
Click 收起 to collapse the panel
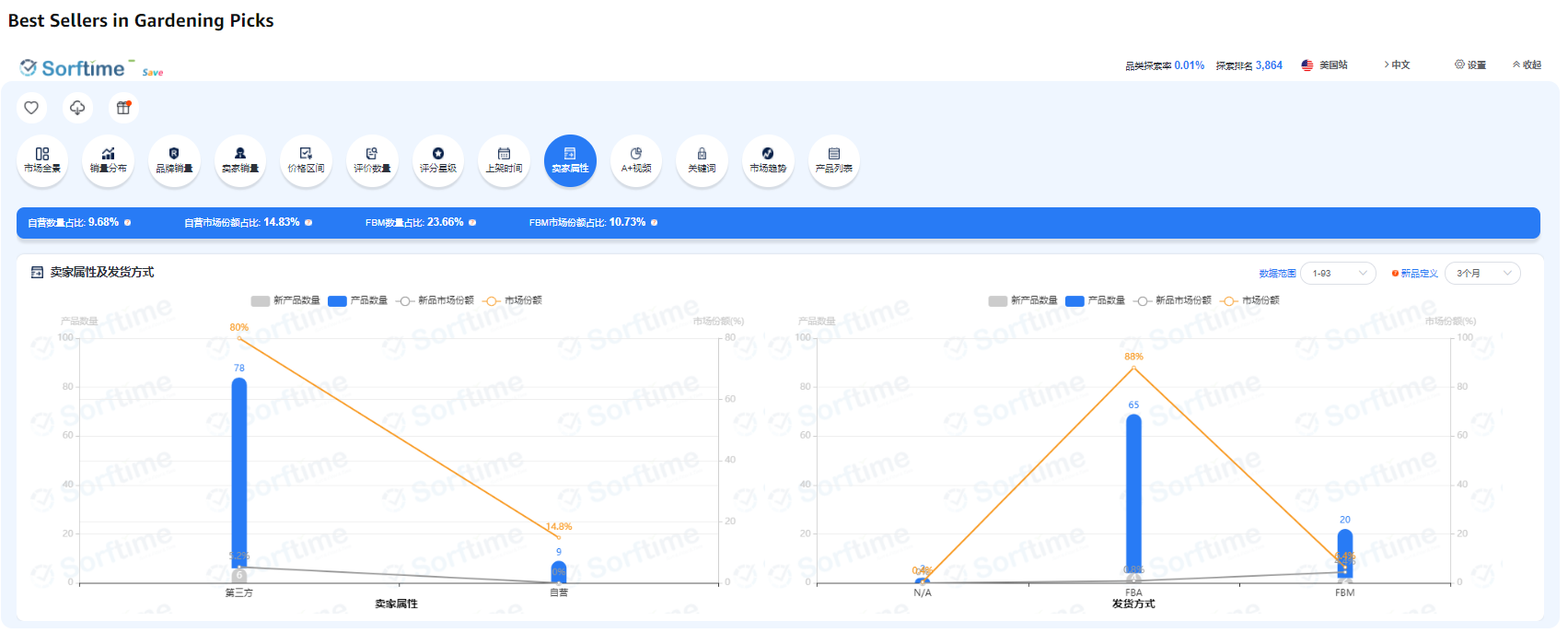tap(1527, 65)
